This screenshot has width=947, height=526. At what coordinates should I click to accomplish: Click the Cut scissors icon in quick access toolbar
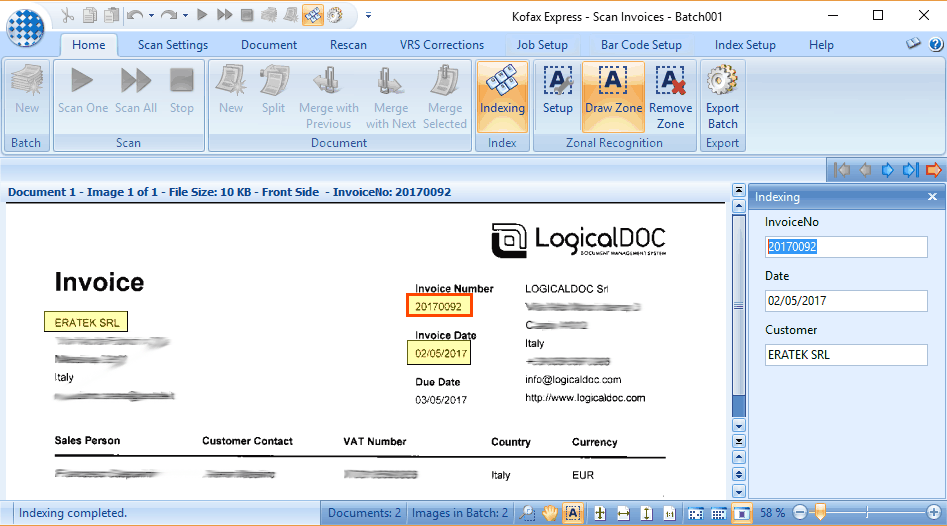[x=68, y=15]
